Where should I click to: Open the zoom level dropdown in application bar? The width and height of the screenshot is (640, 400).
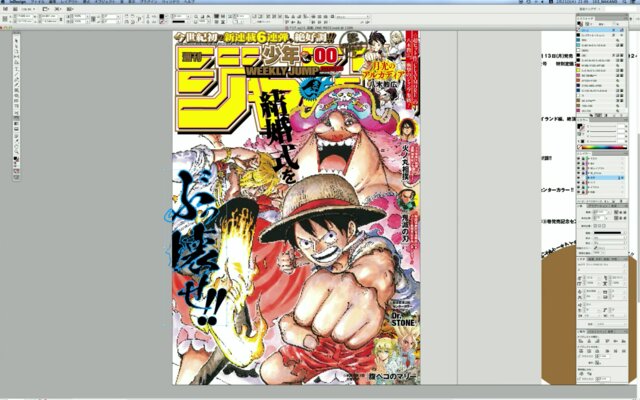(28, 9)
